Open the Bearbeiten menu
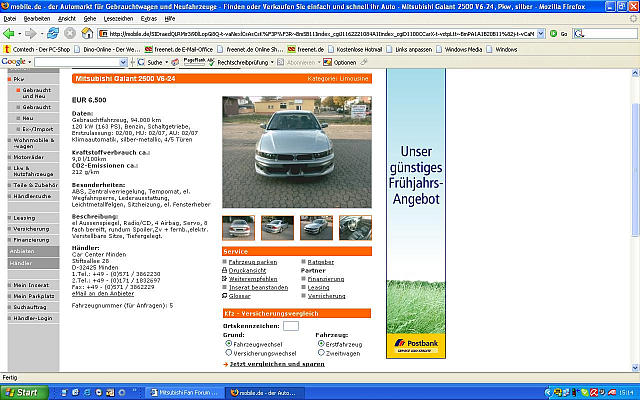 37,18
